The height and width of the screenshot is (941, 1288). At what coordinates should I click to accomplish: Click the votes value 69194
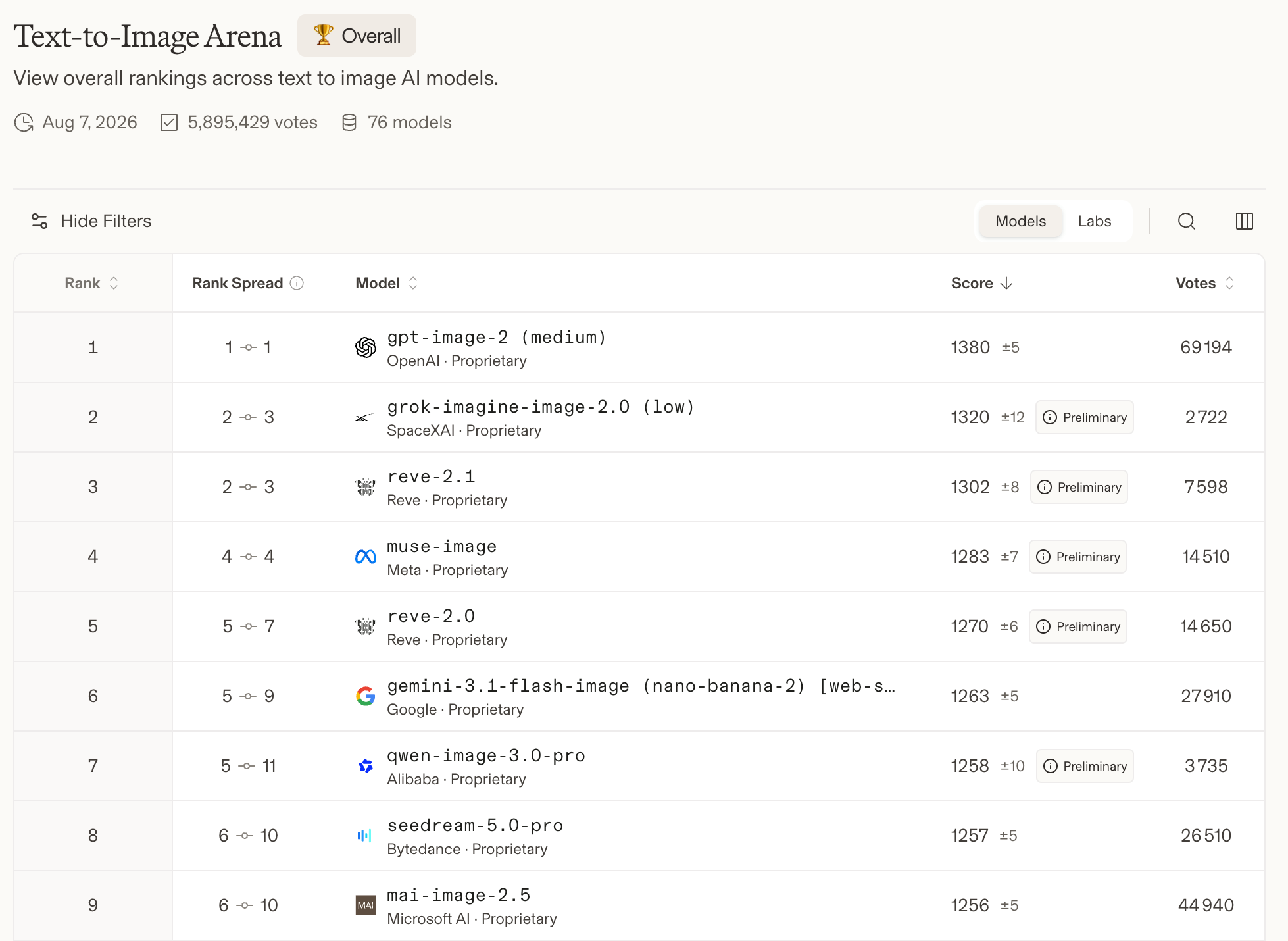[x=1206, y=347]
